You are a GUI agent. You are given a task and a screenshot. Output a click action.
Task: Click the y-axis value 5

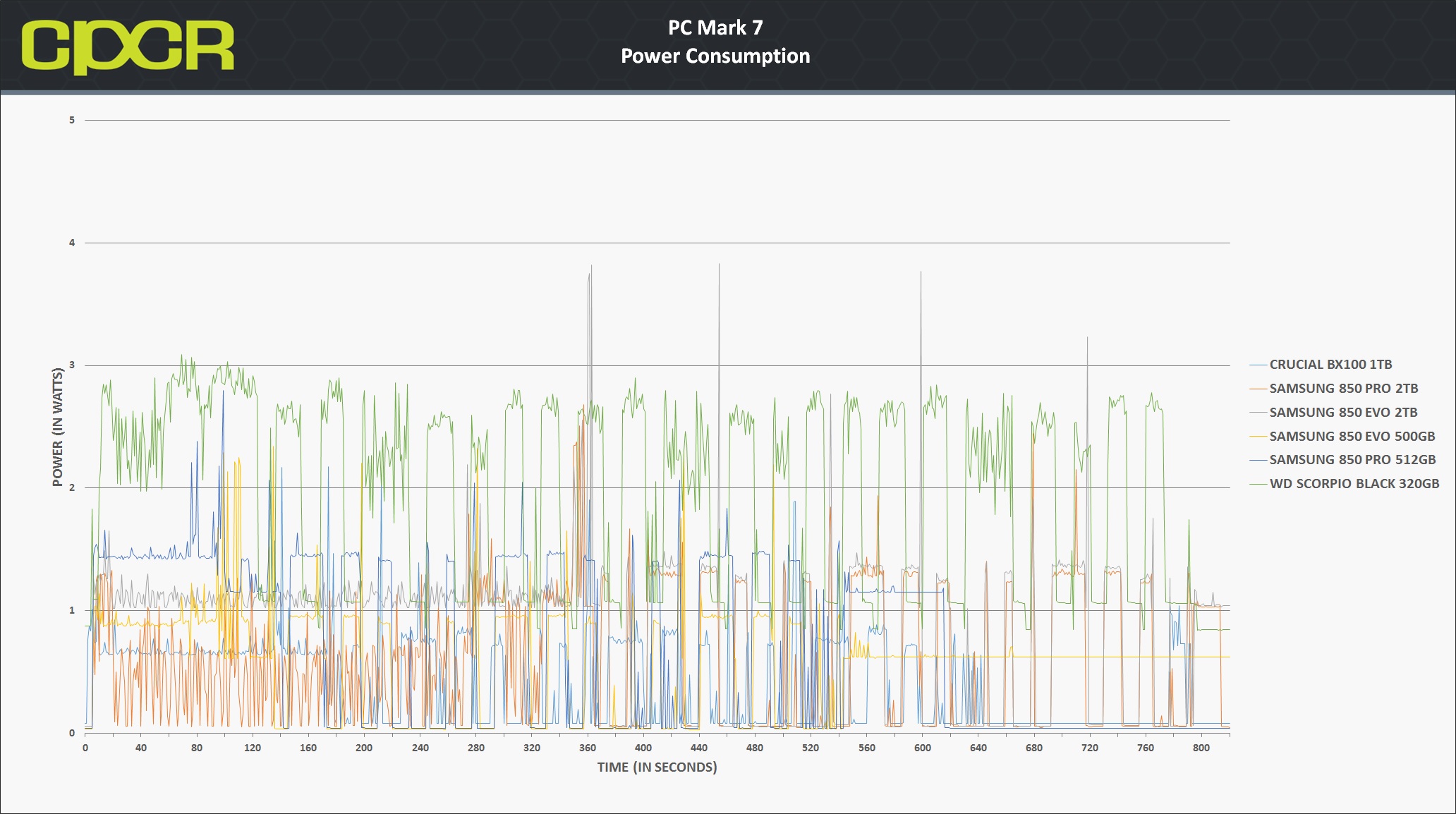pyautogui.click(x=72, y=120)
